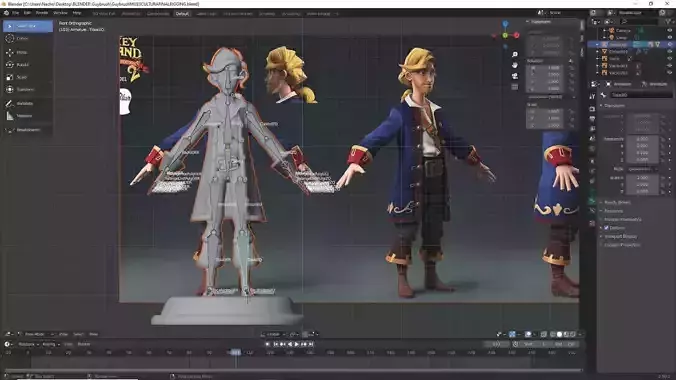Click the timeline current frame playhead
This screenshot has width=676, height=380.
click(235, 352)
